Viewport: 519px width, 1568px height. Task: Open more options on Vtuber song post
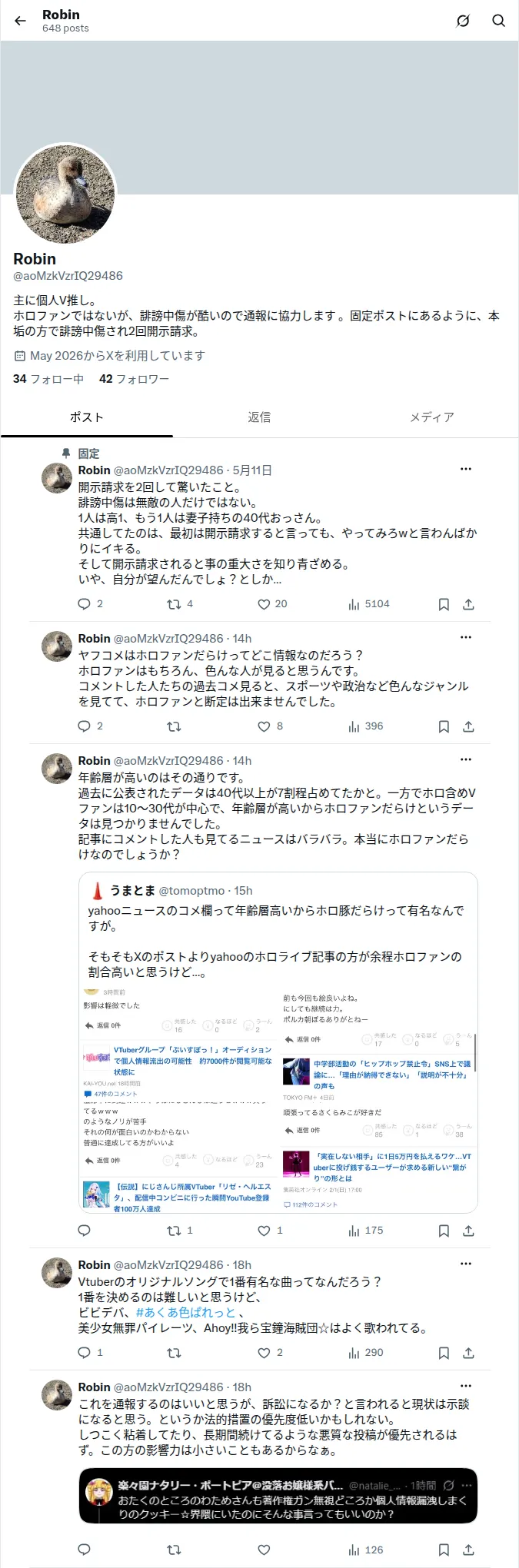click(466, 1264)
